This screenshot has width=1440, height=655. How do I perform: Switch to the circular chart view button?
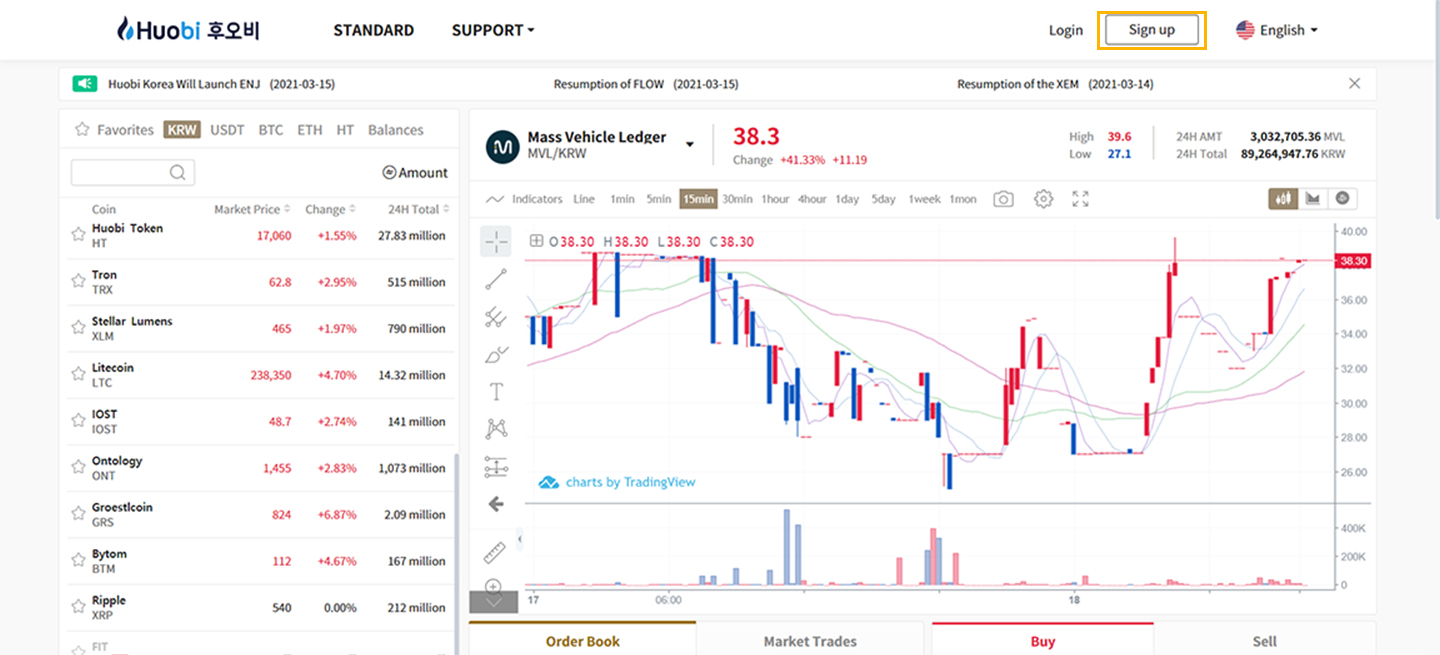1342,198
